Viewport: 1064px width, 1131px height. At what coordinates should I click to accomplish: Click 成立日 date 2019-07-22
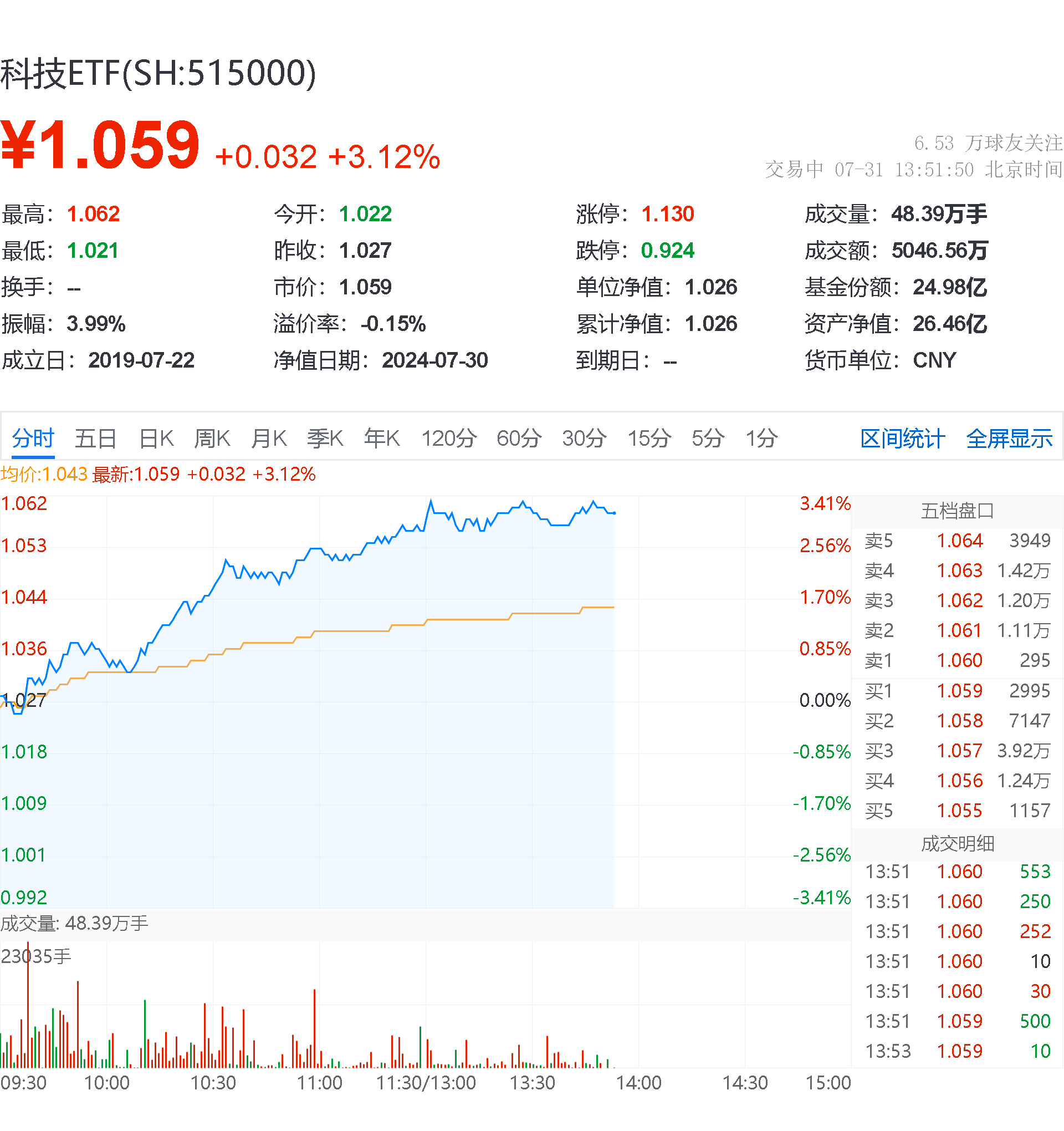click(142, 361)
